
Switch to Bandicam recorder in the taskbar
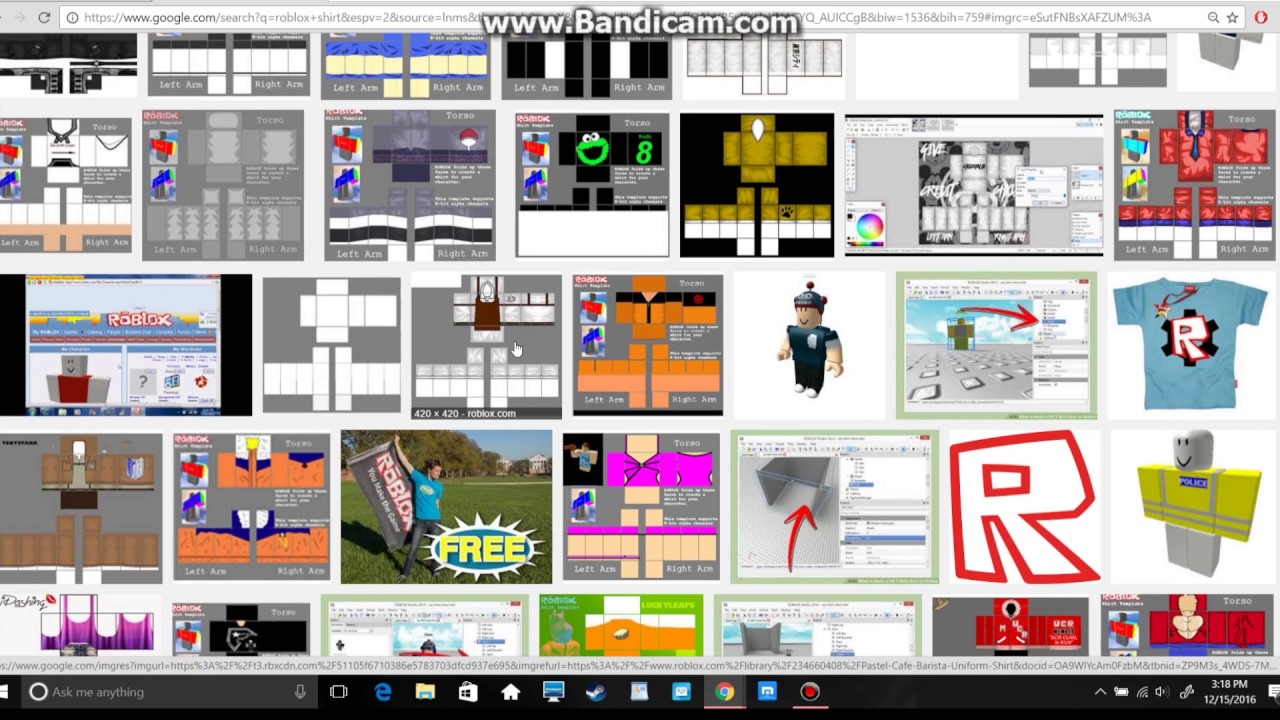pyautogui.click(x=810, y=692)
